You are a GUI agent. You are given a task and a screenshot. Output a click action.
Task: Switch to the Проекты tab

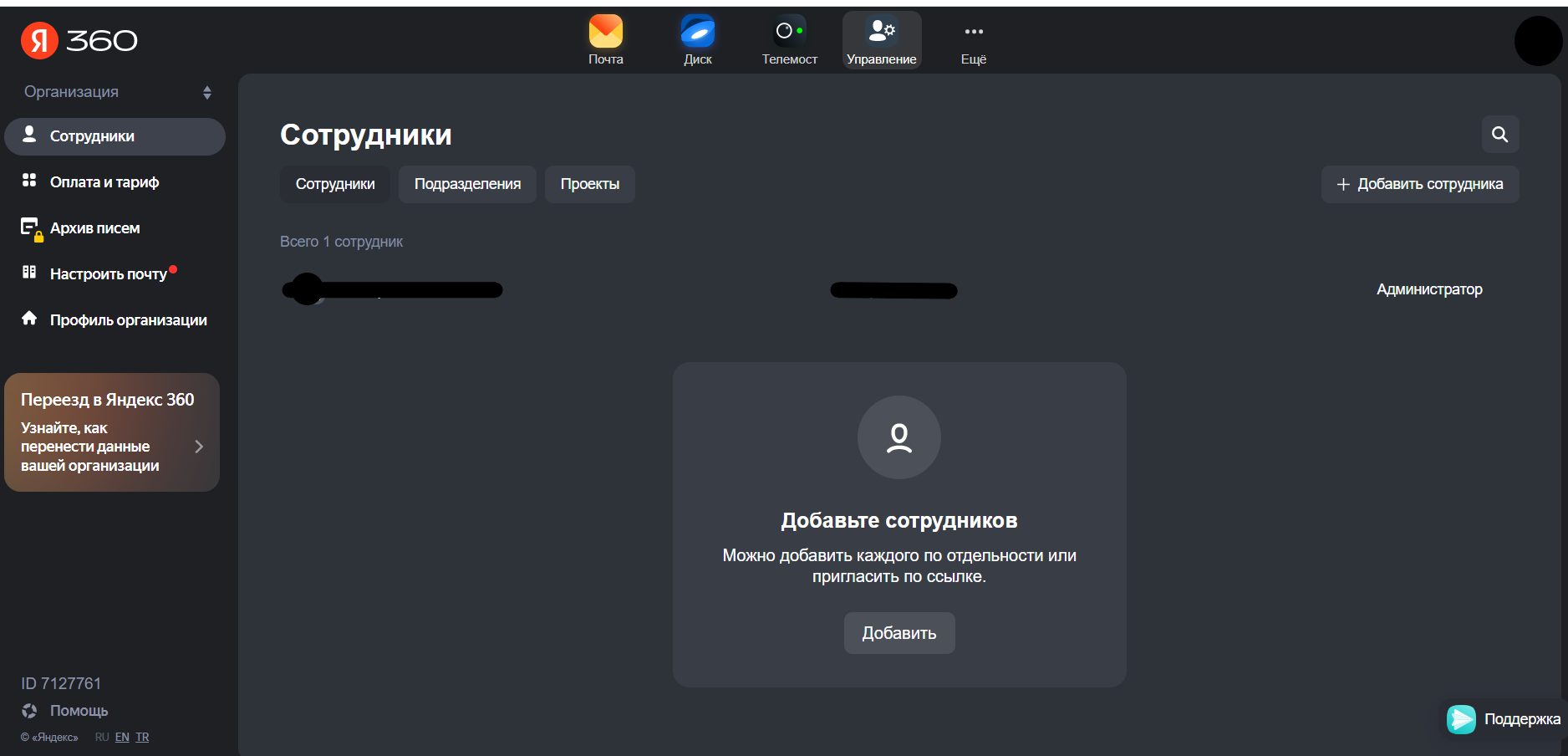pos(590,184)
